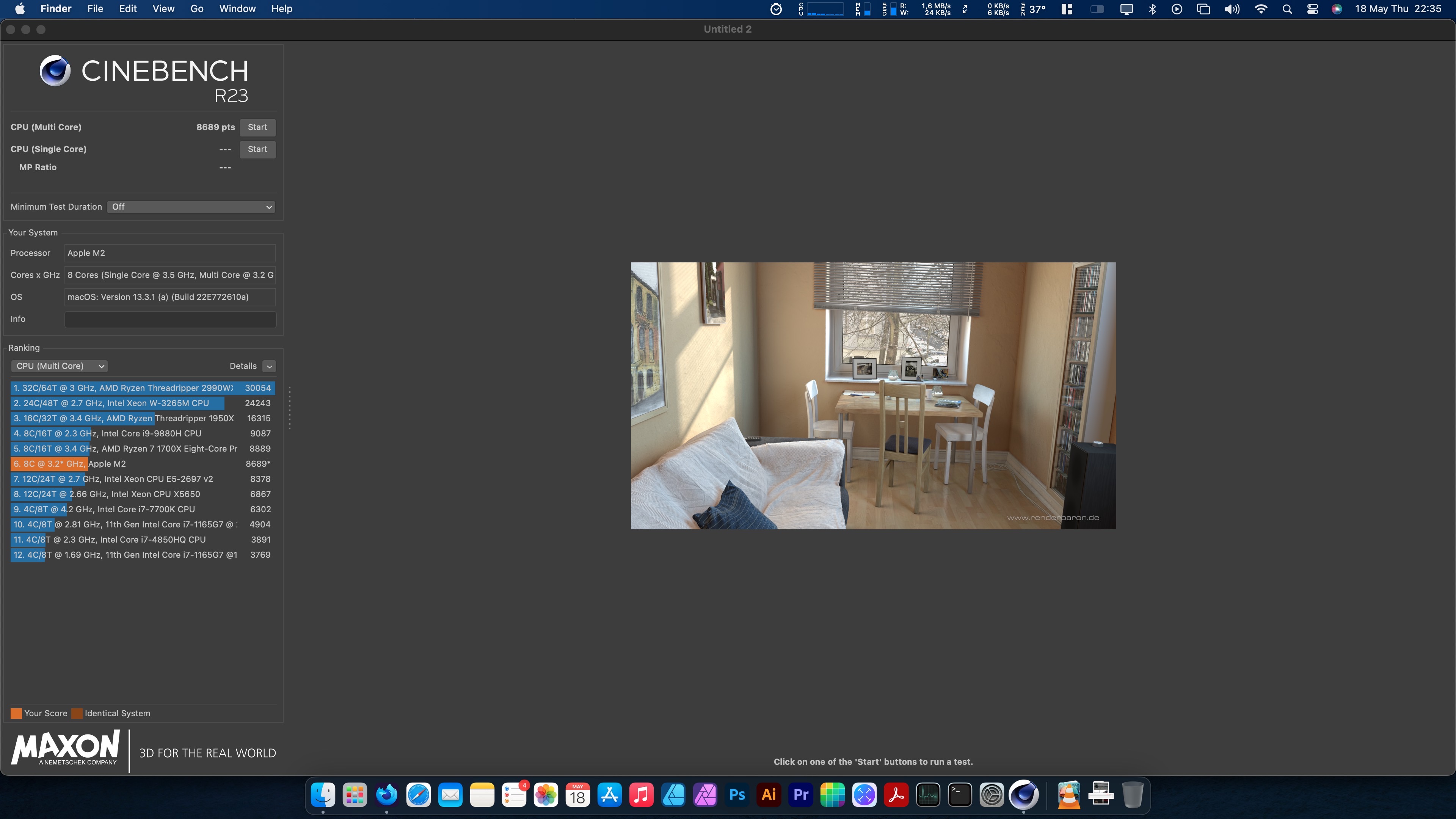The width and height of the screenshot is (1456, 819).
Task: Click the rendered room preview image
Action: click(x=873, y=395)
